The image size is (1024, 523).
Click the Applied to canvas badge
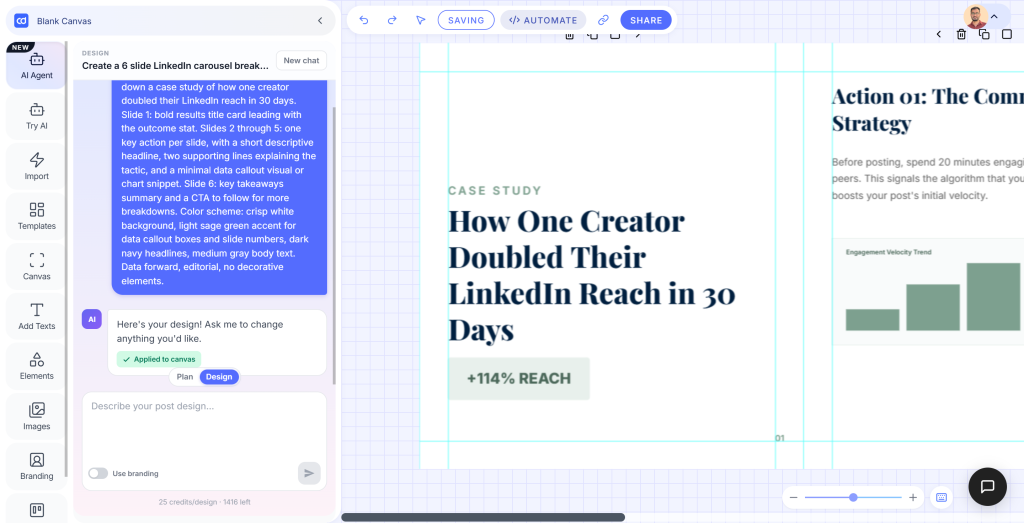(x=159, y=359)
